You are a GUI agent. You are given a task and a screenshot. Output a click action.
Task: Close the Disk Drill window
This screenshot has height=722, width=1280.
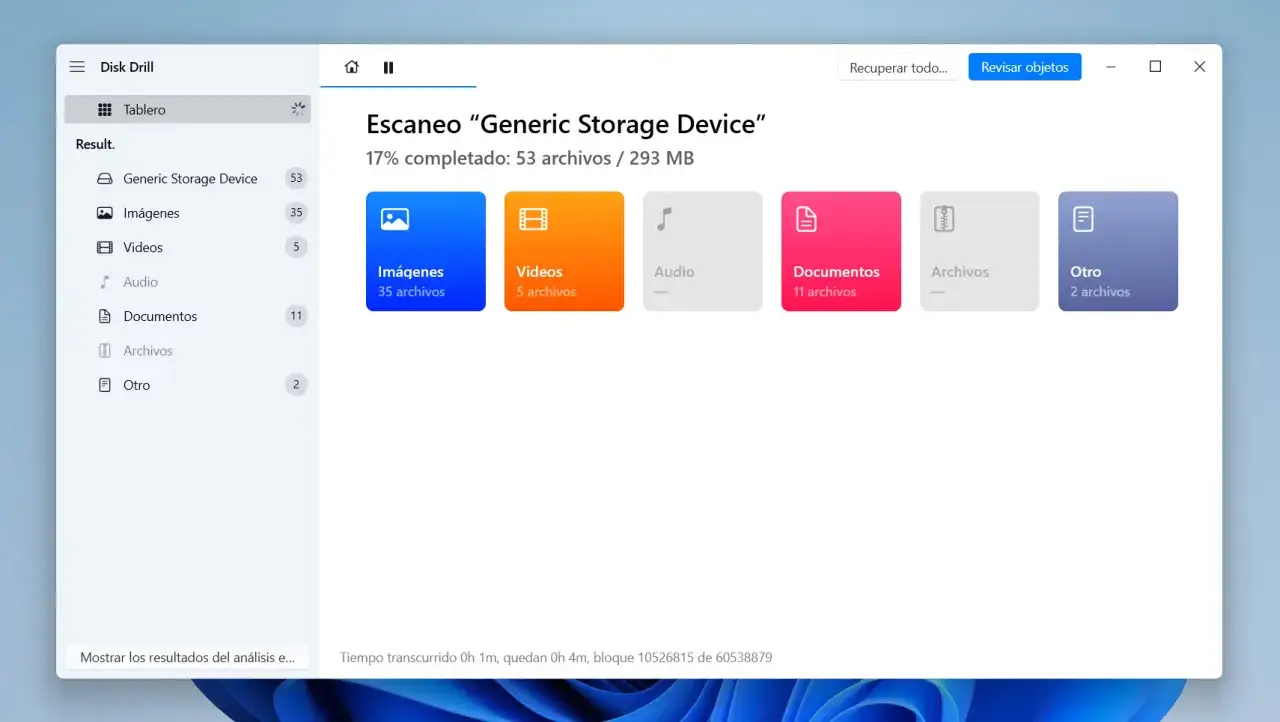coord(1200,67)
